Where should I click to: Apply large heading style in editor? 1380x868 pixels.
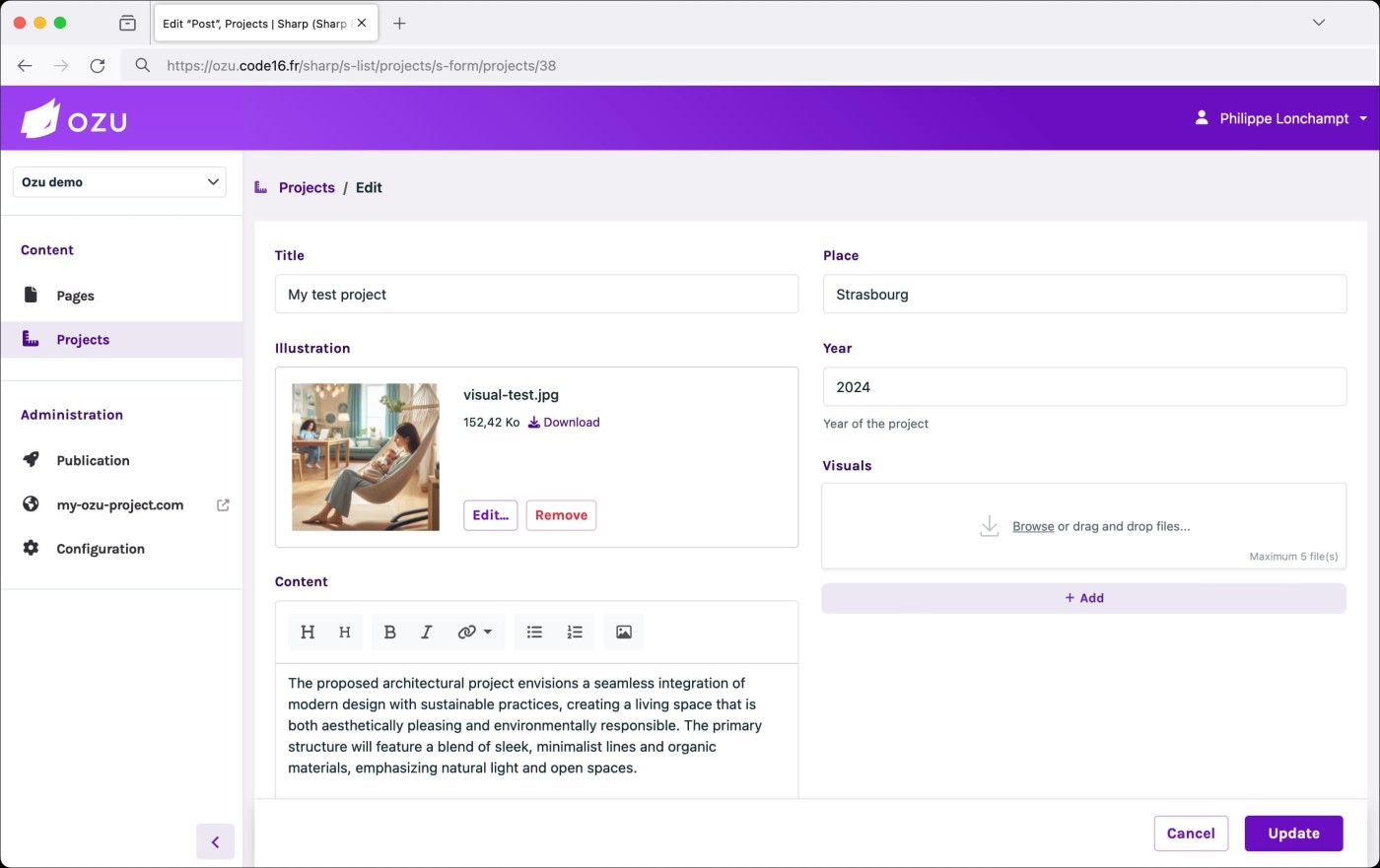click(x=308, y=633)
